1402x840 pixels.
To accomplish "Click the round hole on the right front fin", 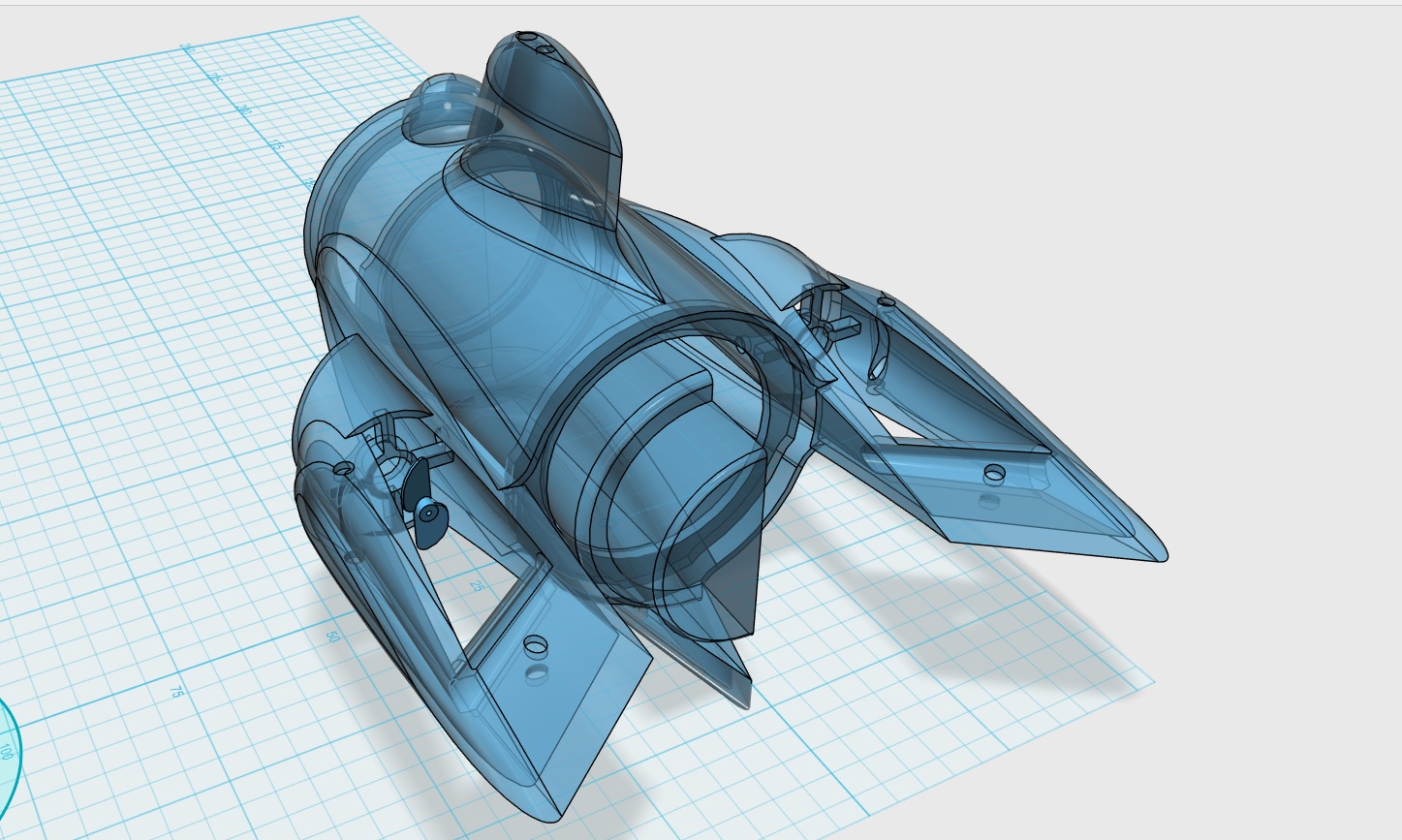I will point(994,474).
